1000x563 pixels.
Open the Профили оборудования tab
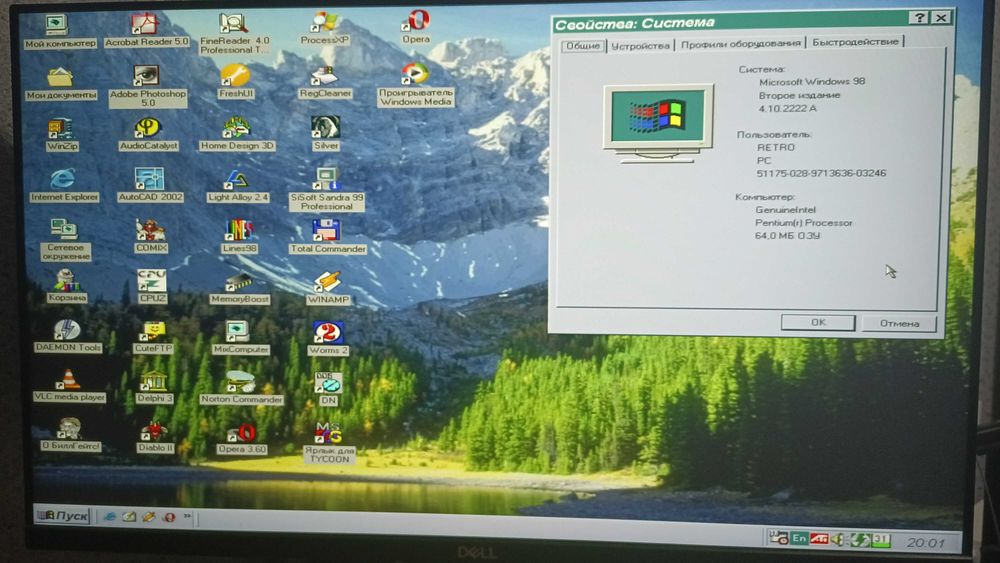(740, 44)
